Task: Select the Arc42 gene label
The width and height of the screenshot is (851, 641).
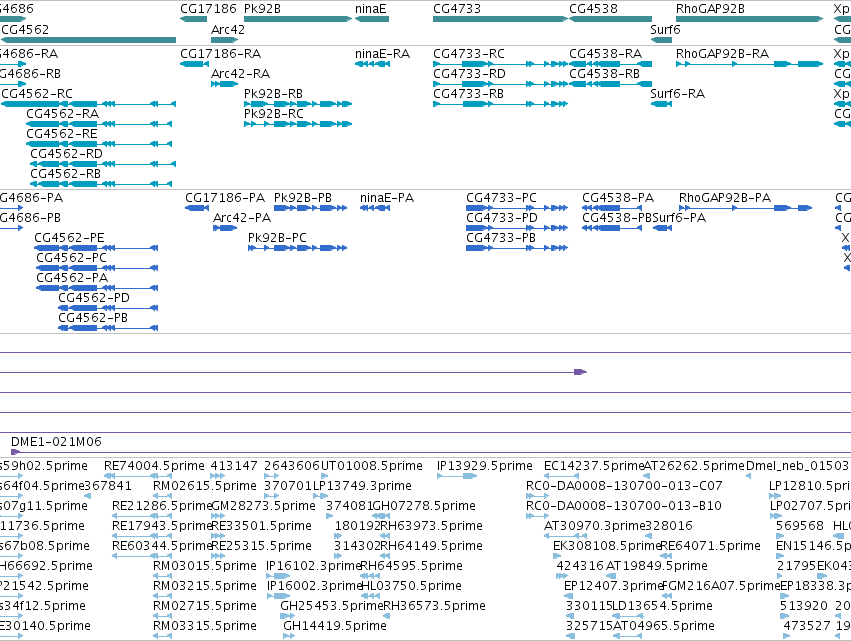Action: (228, 29)
